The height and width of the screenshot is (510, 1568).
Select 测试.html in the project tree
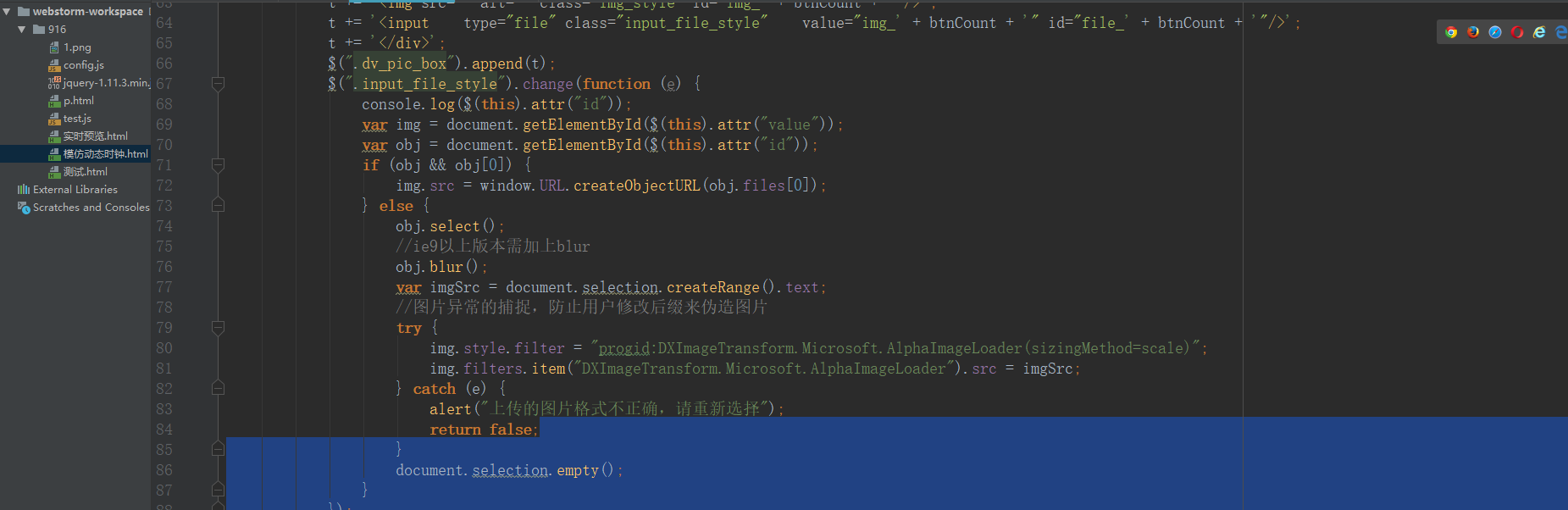point(86,172)
